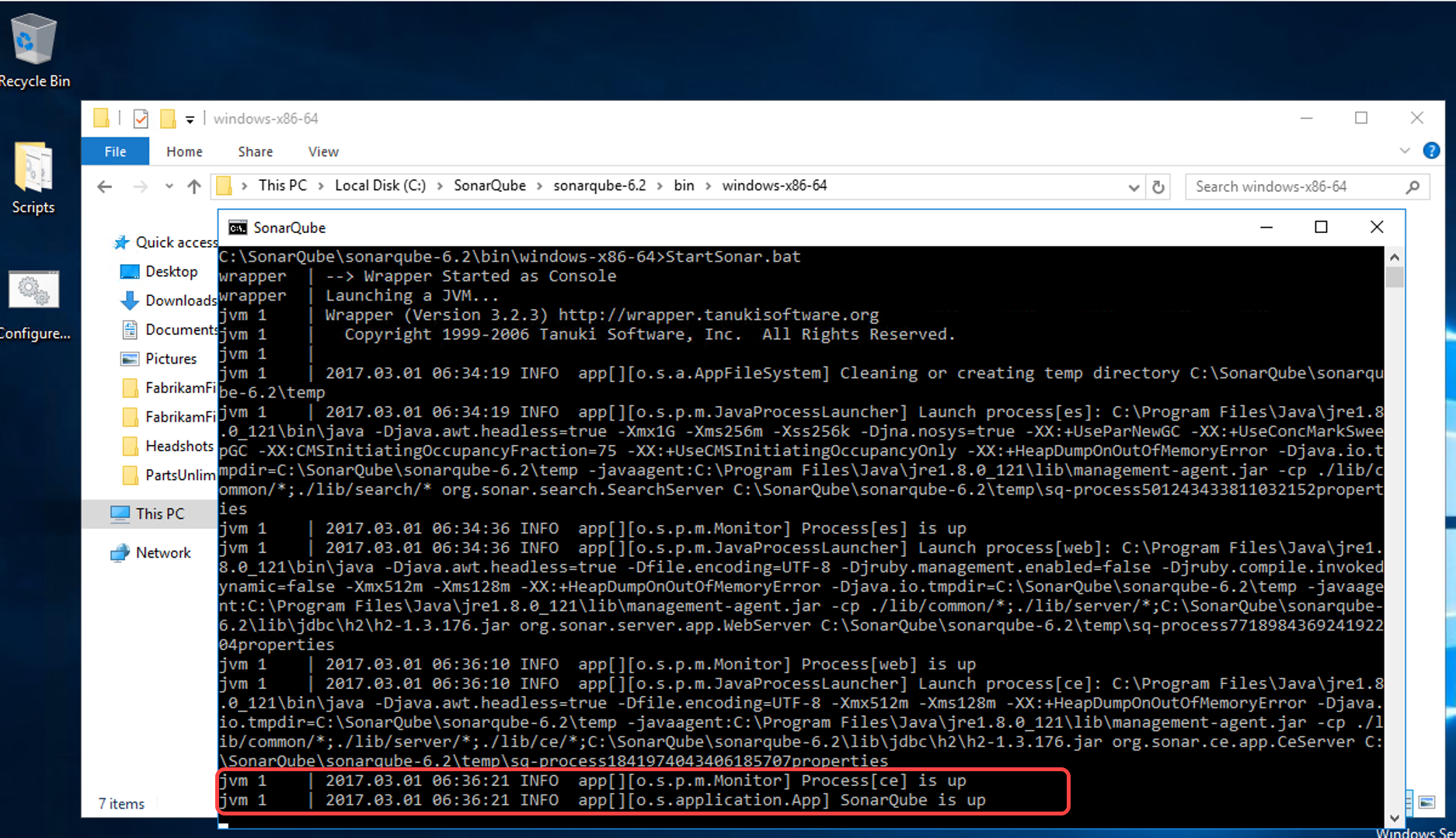Expand chevron after SonarQube breadcrumb
Viewport: 1456px width, 838px height.
click(x=539, y=186)
